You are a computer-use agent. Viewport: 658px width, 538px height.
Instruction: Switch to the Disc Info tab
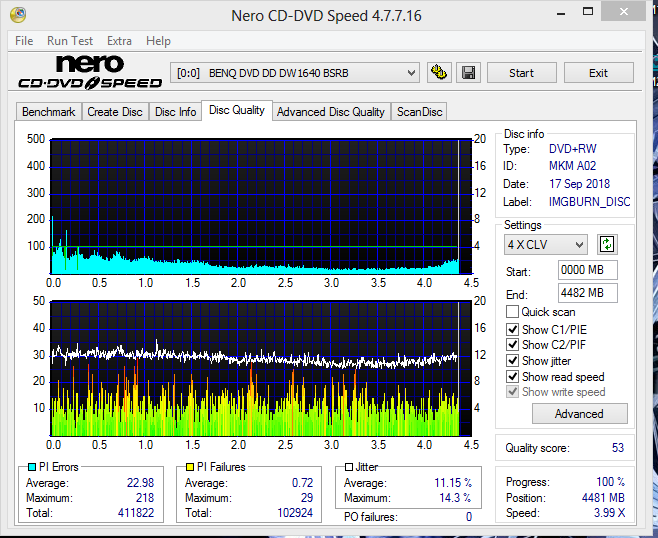175,112
